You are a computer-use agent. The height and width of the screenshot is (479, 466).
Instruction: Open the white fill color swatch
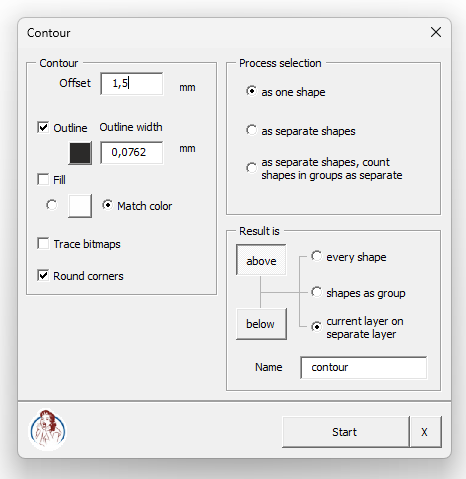pos(80,206)
